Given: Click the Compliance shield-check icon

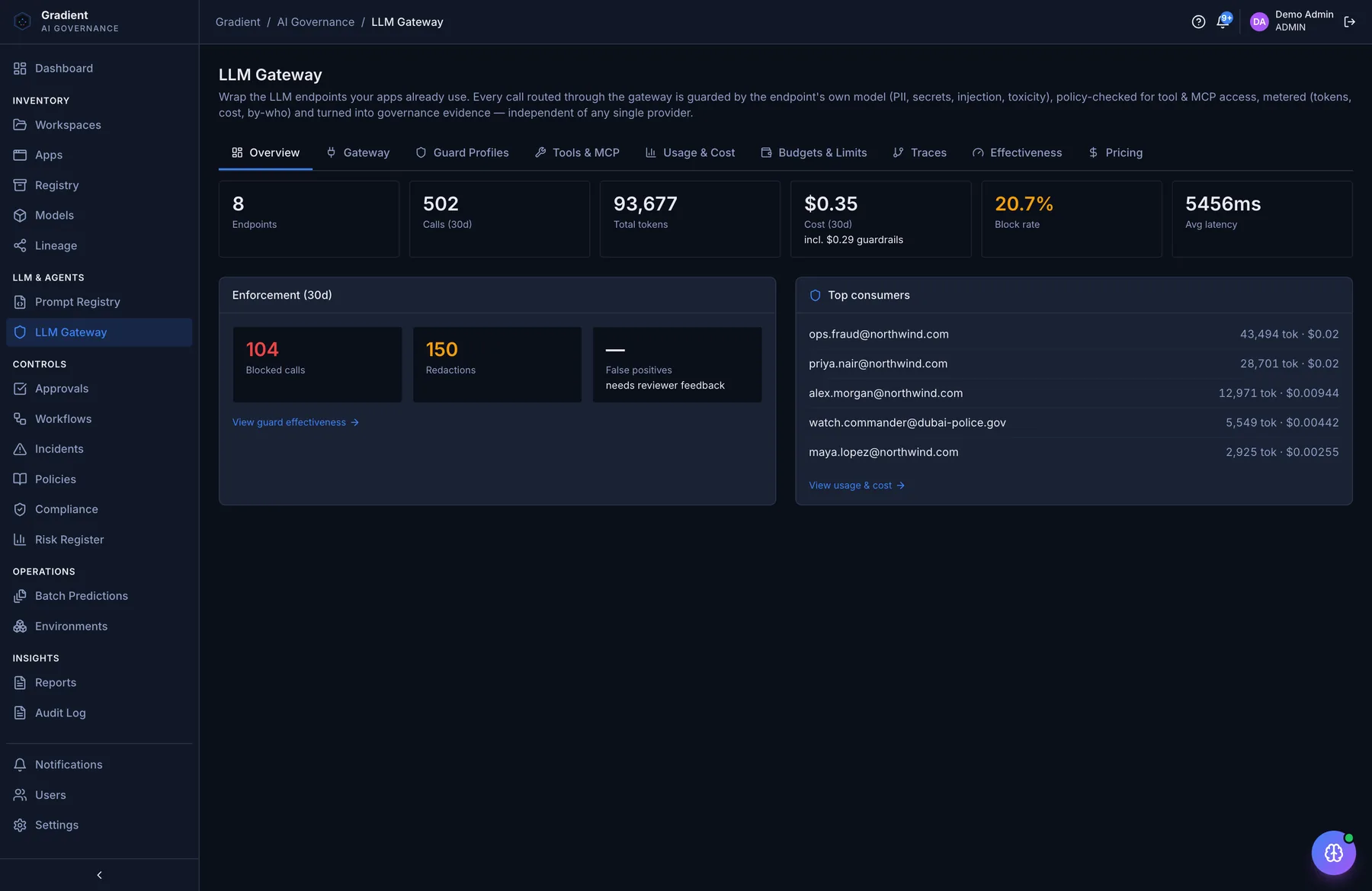Looking at the screenshot, I should pos(20,509).
